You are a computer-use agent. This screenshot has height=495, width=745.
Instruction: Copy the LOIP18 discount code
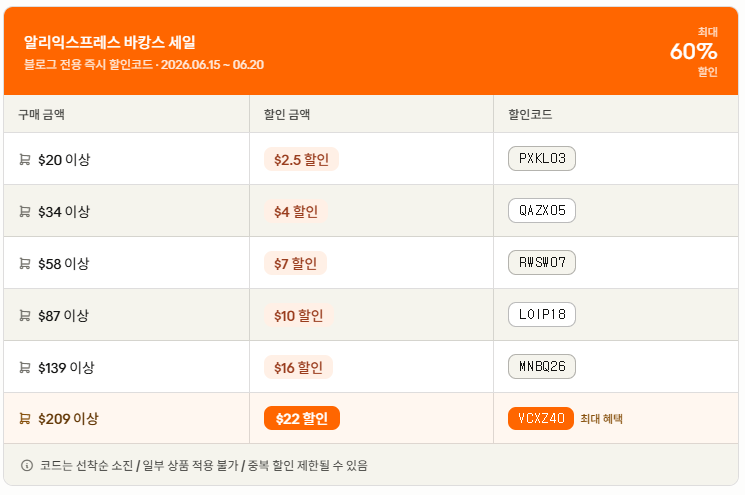click(542, 314)
